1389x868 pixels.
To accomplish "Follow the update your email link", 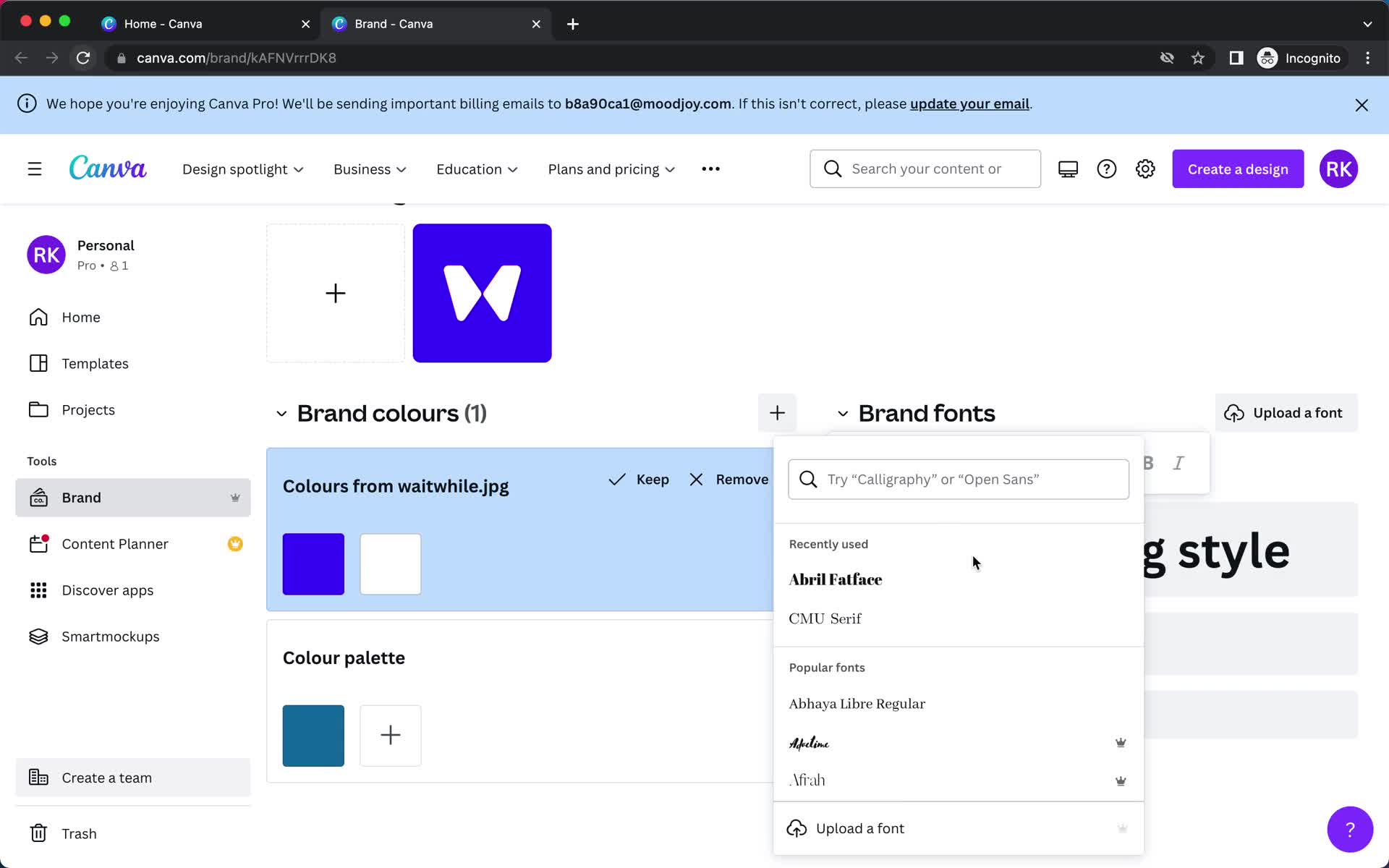I will tap(969, 103).
